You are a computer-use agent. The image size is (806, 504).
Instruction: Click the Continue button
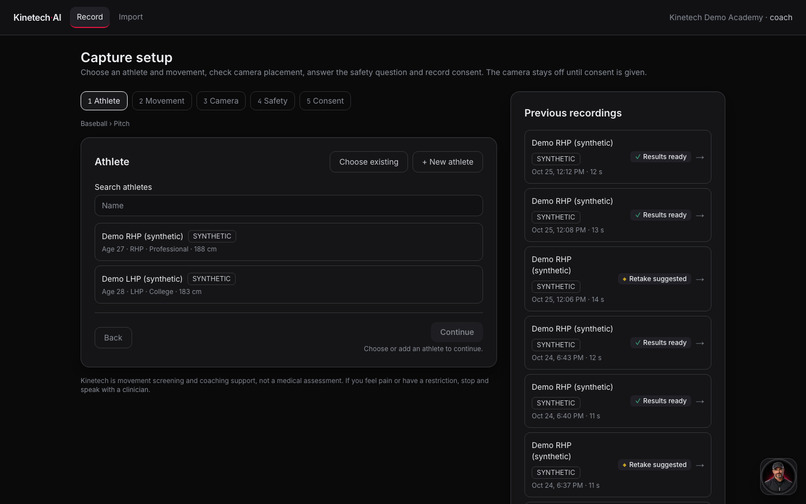pos(457,332)
